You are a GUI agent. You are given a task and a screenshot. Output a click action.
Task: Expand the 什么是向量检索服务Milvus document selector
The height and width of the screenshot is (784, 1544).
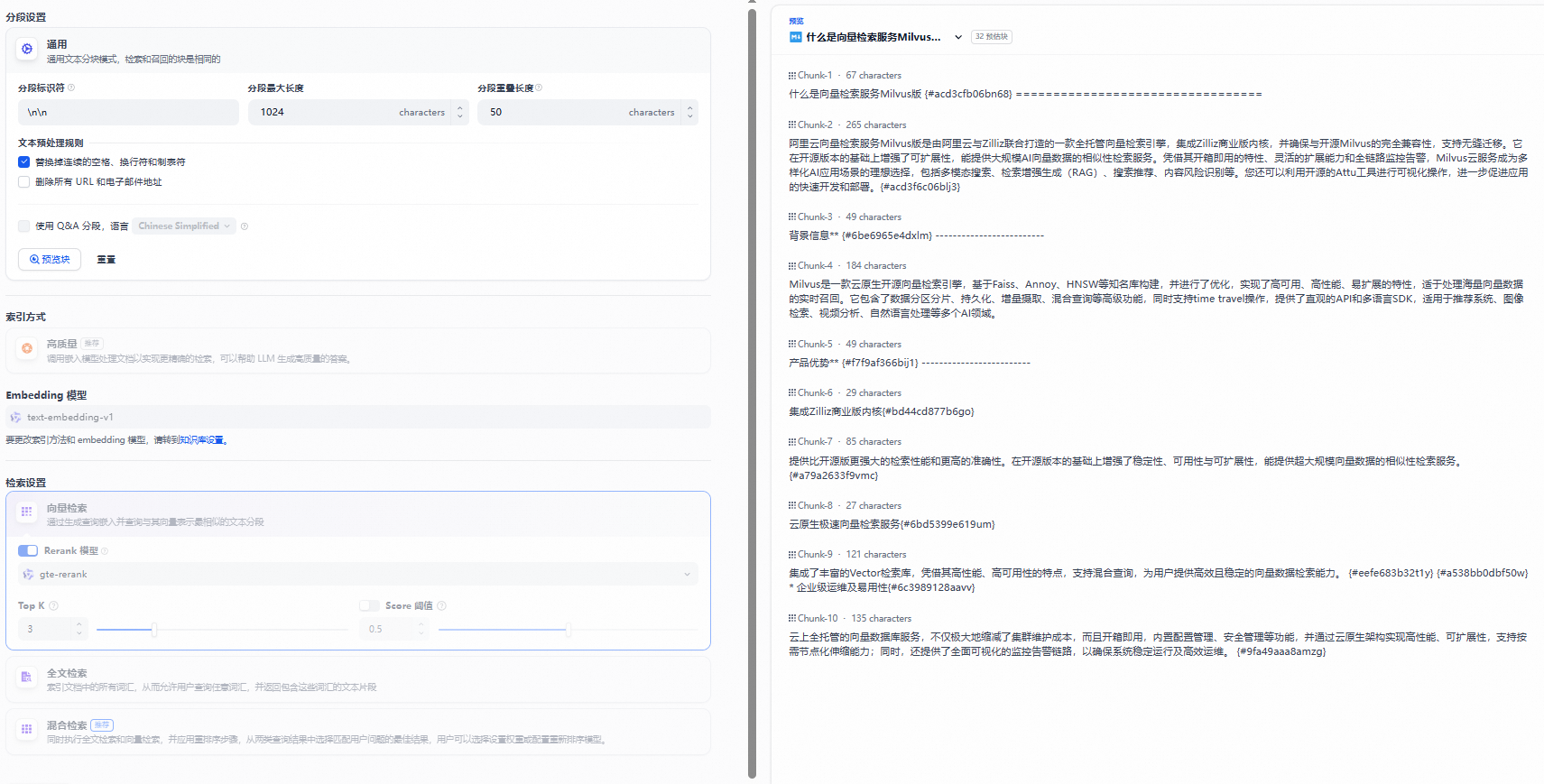point(957,37)
